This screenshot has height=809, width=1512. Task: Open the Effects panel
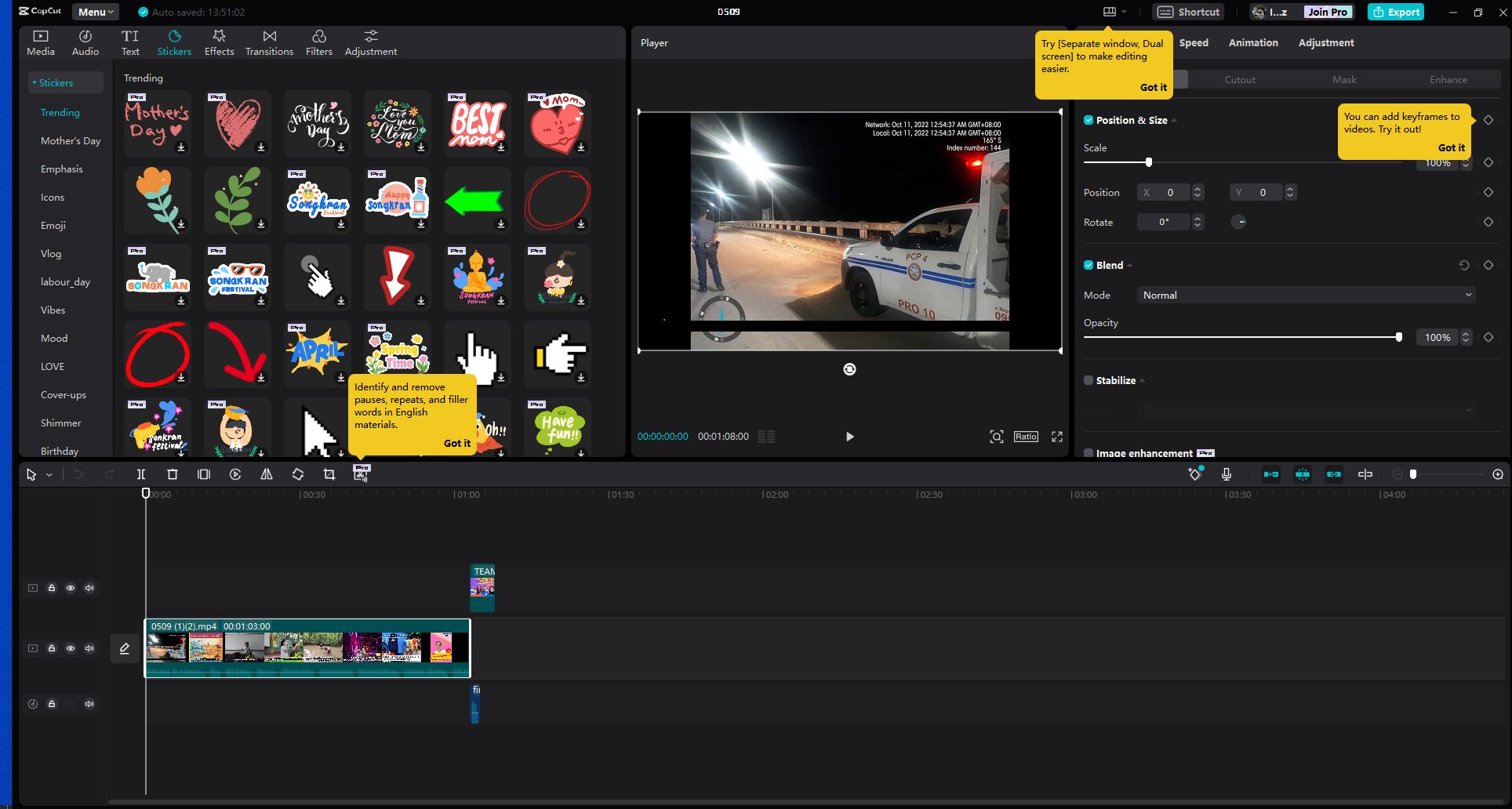coord(219,42)
